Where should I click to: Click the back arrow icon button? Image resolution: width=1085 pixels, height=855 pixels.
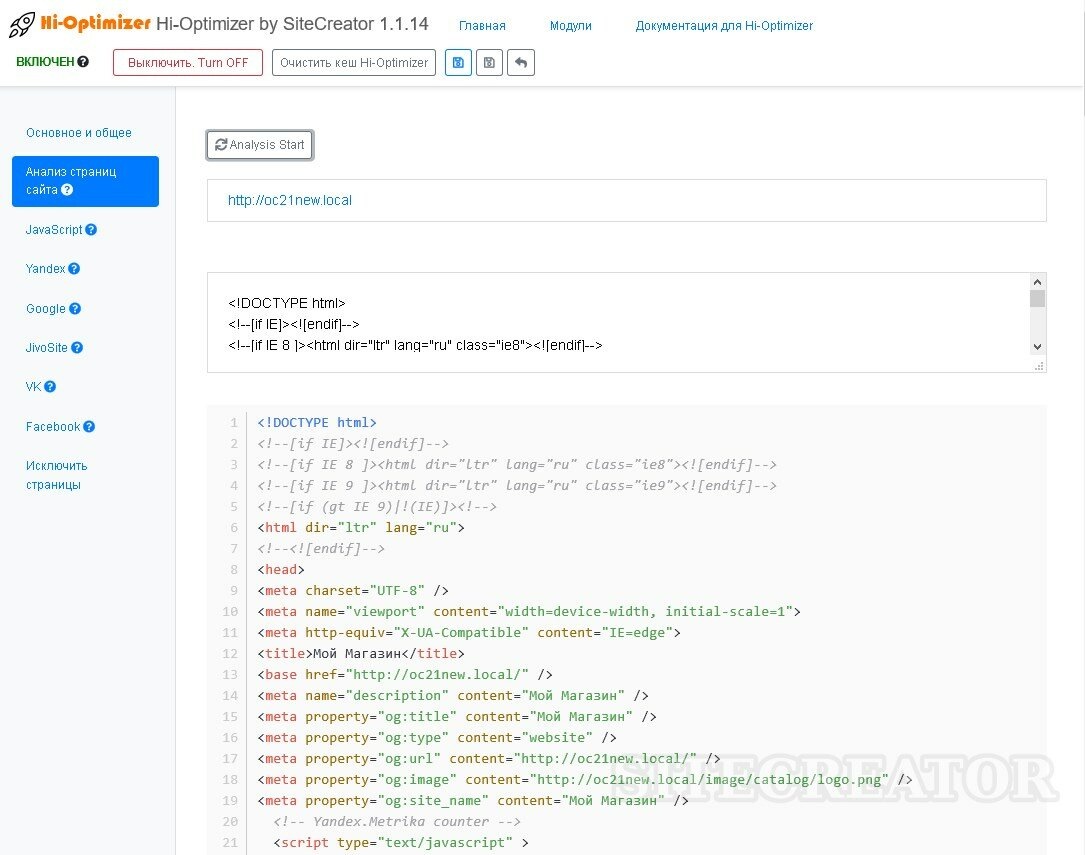pos(521,62)
